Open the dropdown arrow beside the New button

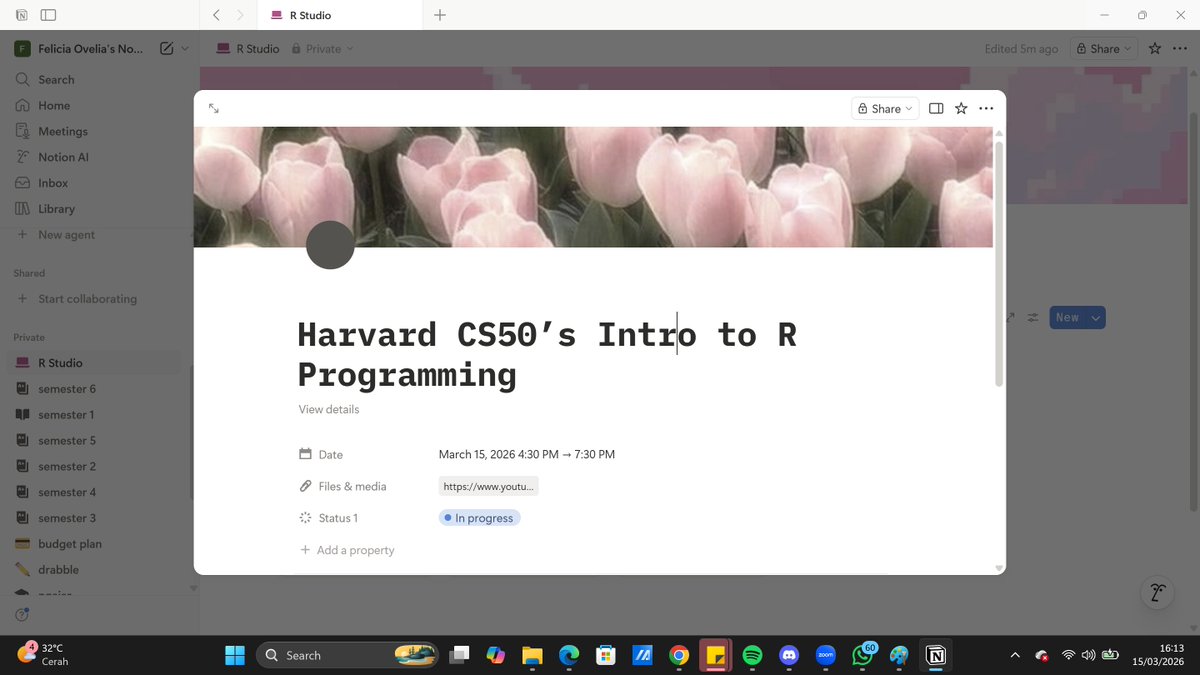(1097, 318)
